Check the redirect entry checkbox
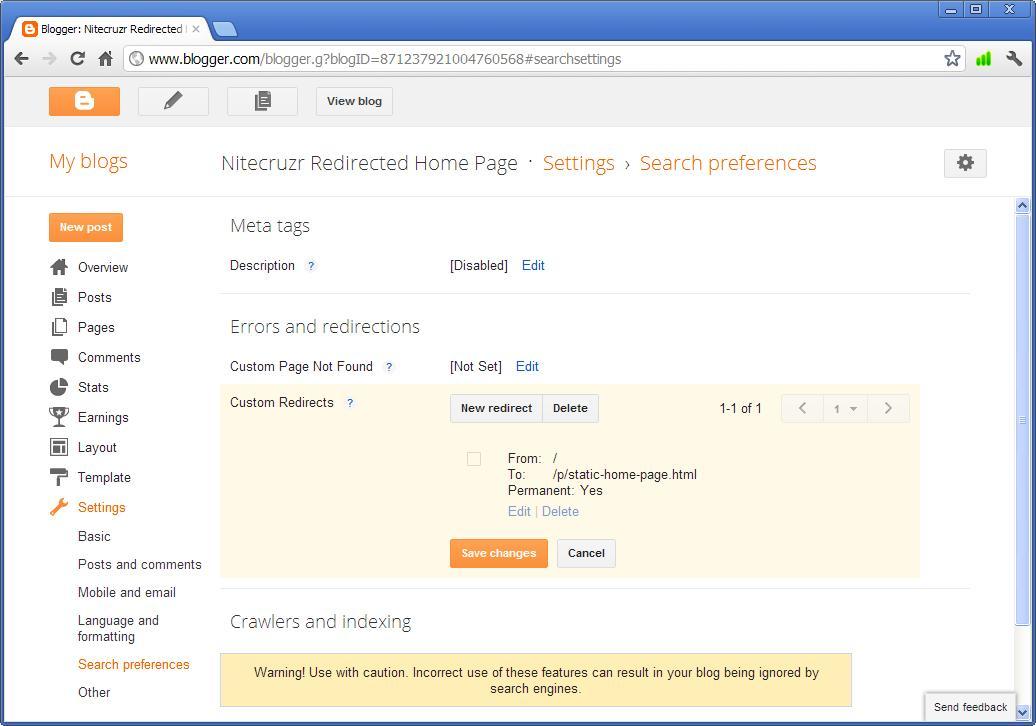 coord(473,458)
